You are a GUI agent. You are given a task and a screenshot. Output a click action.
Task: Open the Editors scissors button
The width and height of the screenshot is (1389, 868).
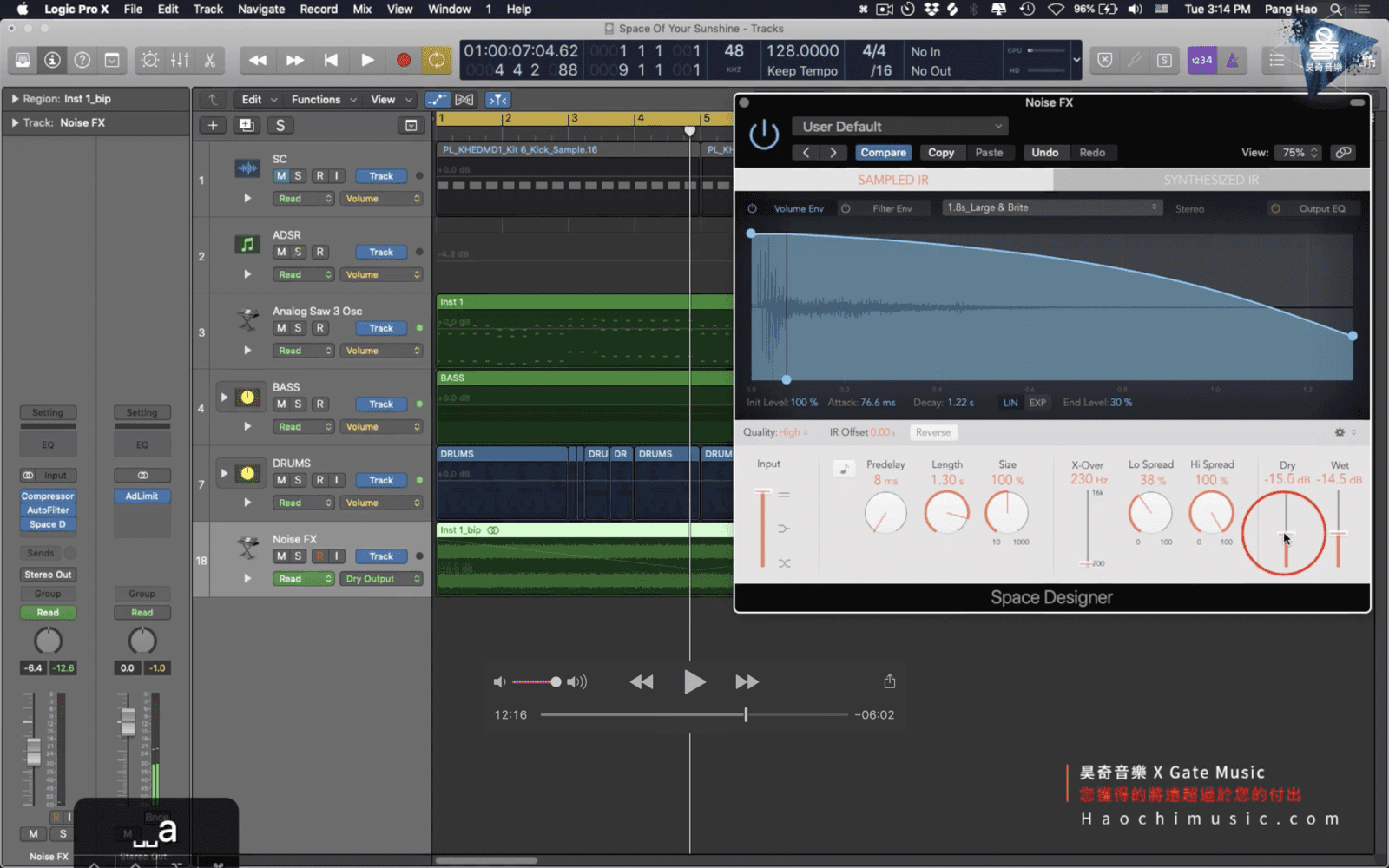[x=209, y=60]
